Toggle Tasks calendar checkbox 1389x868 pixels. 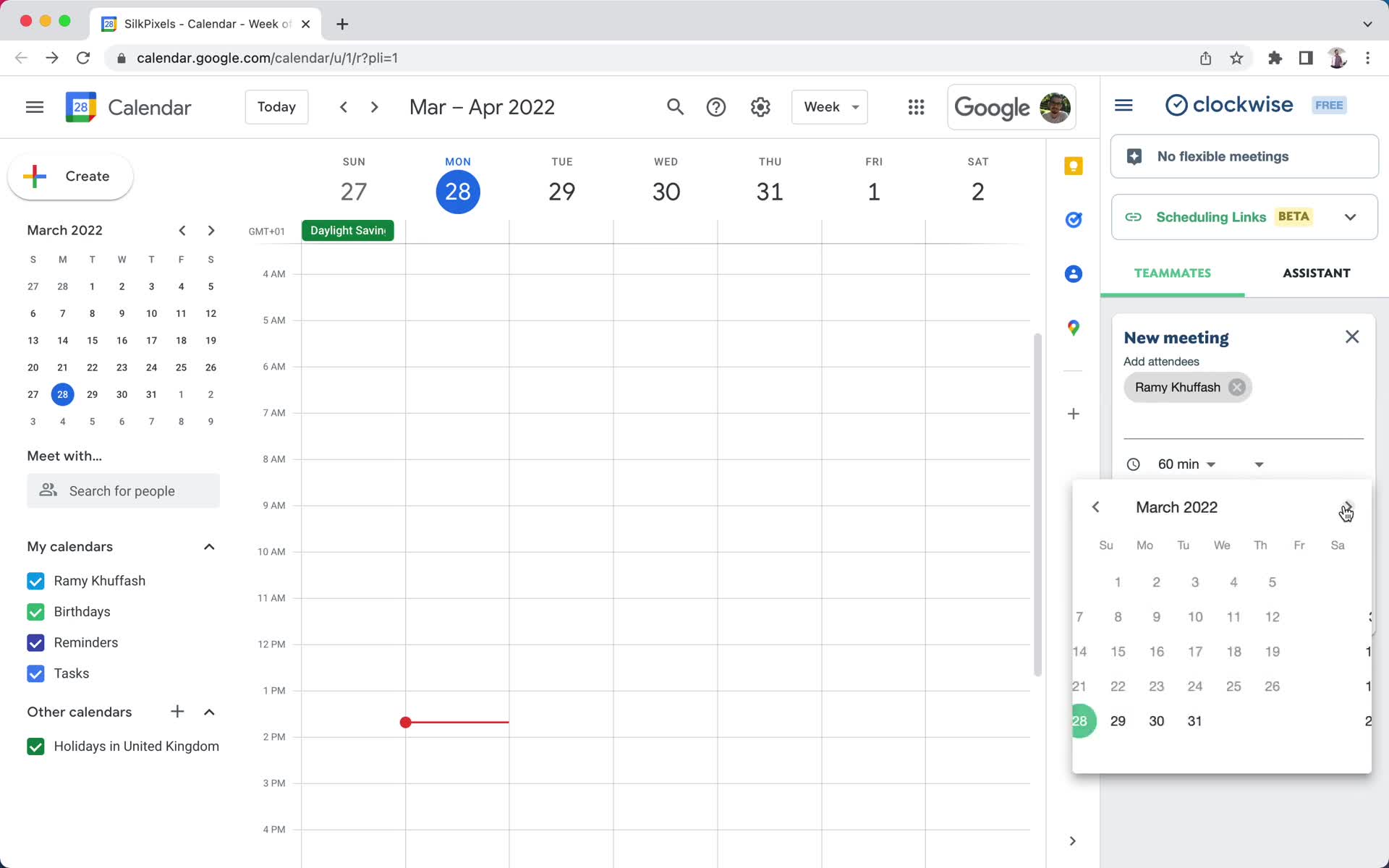35,673
